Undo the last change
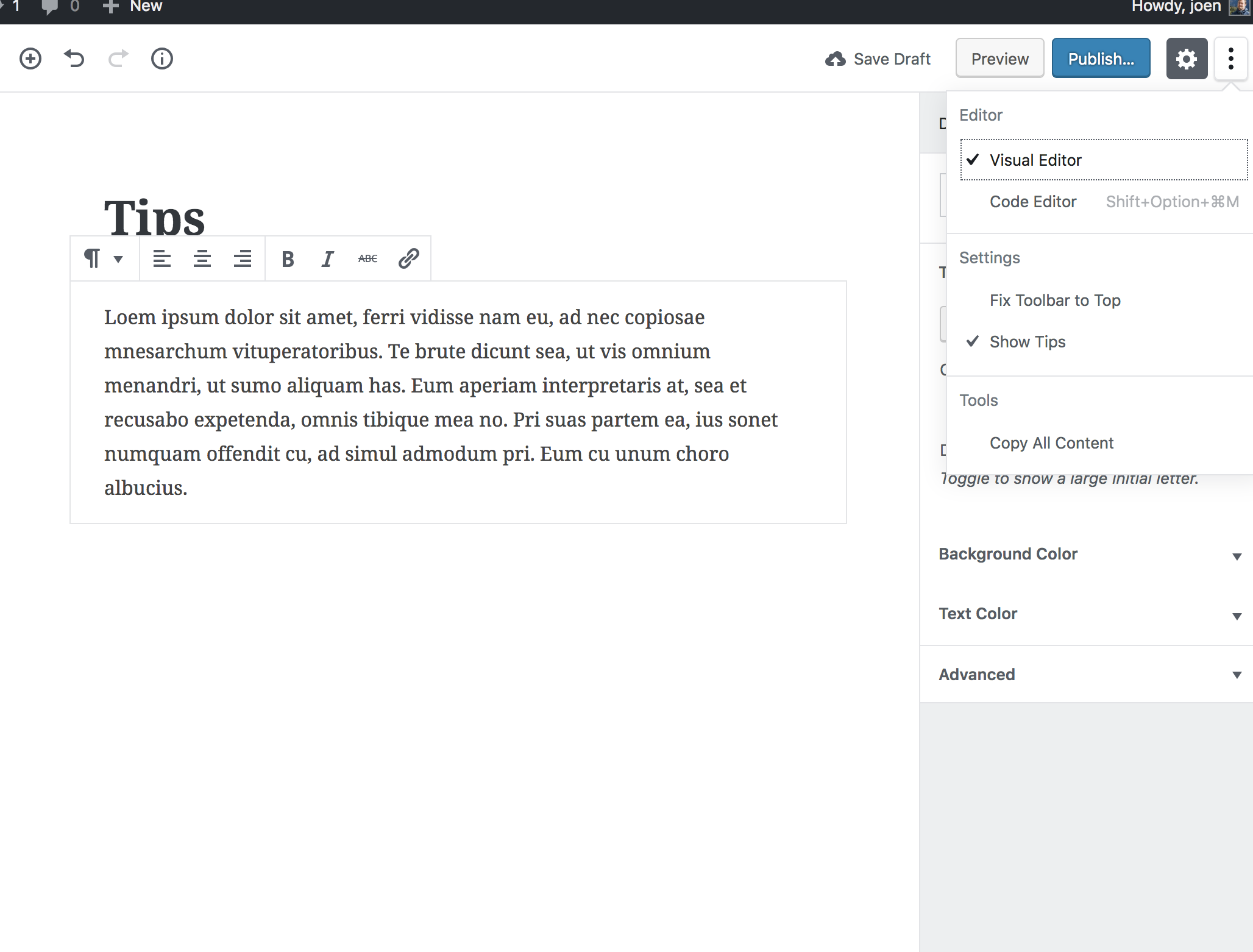 click(x=74, y=59)
